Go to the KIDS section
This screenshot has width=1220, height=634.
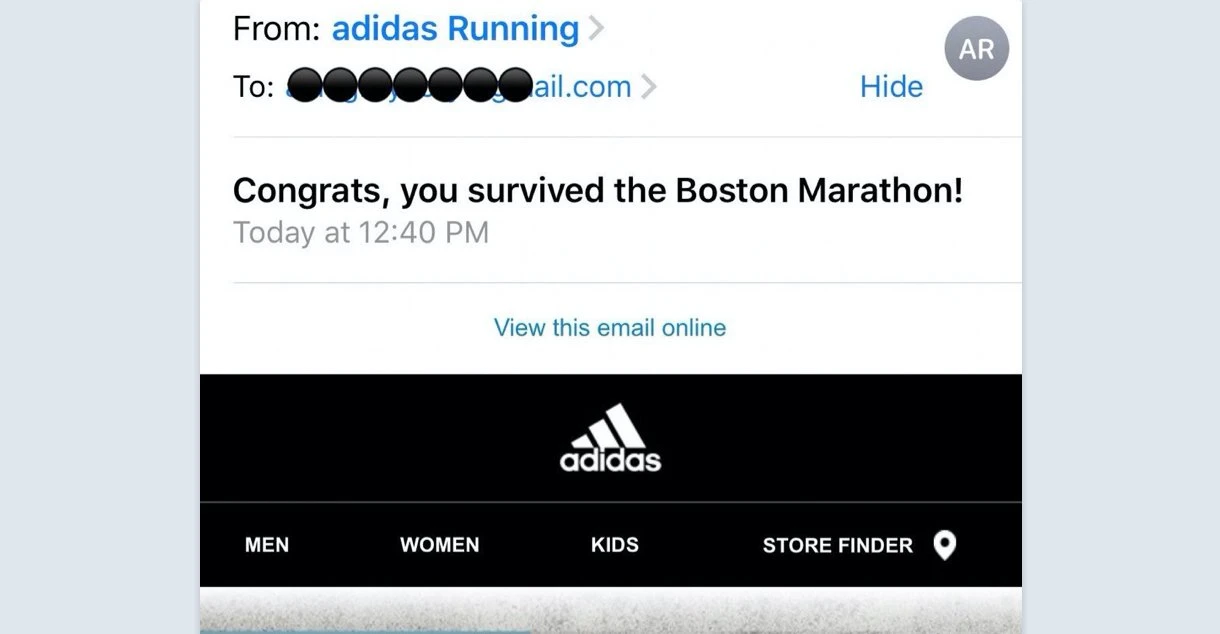(x=614, y=545)
